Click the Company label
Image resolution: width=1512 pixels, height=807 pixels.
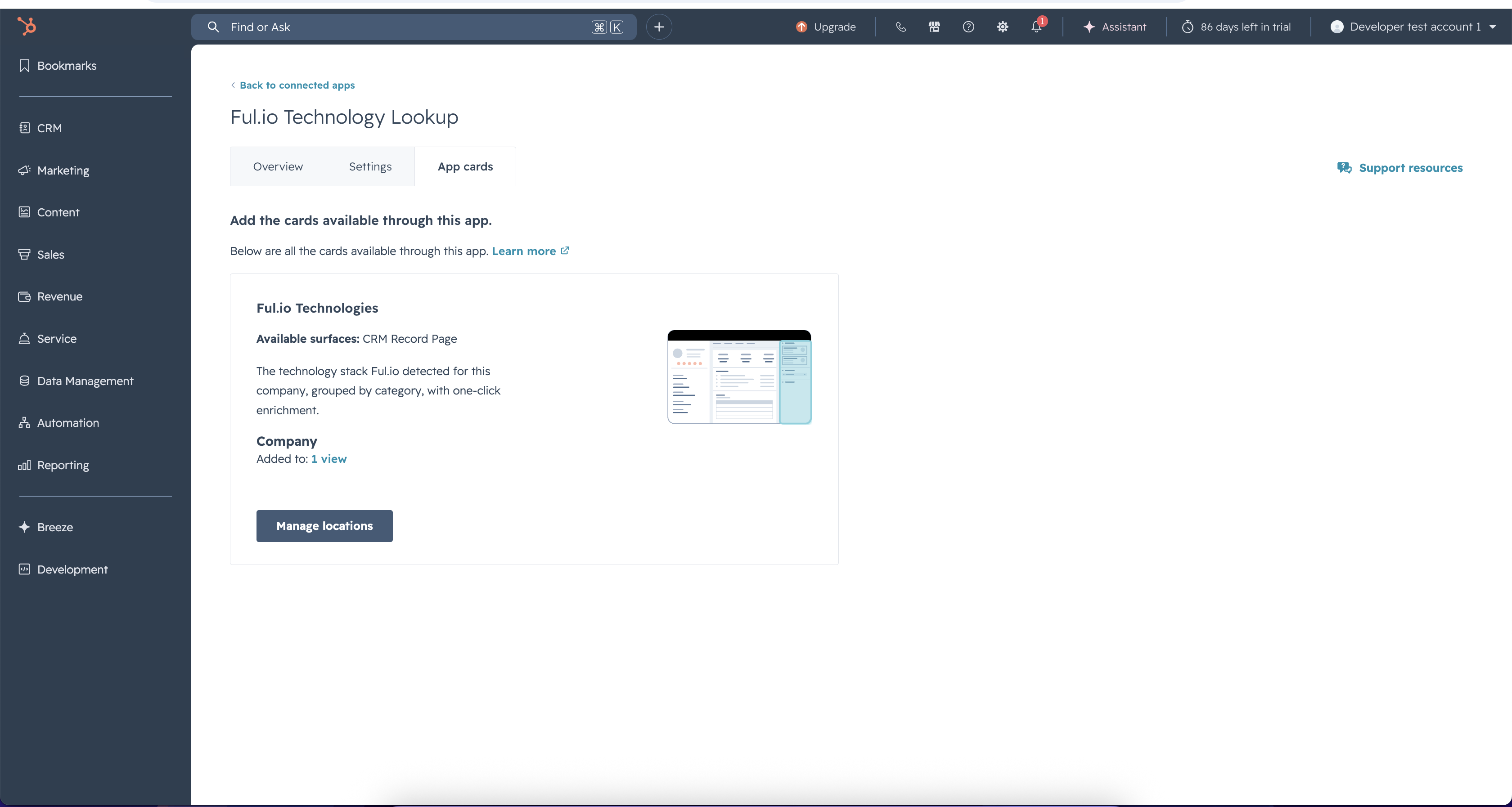tap(287, 441)
